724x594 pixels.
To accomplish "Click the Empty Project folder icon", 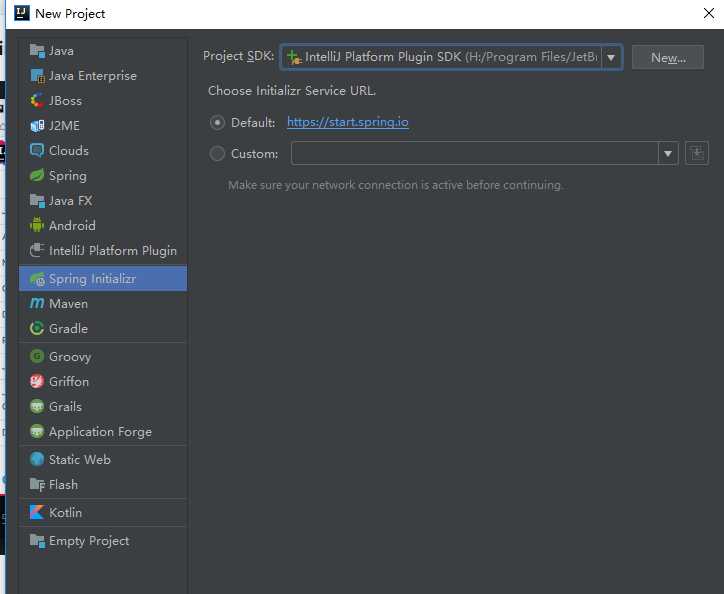I will tap(37, 540).
